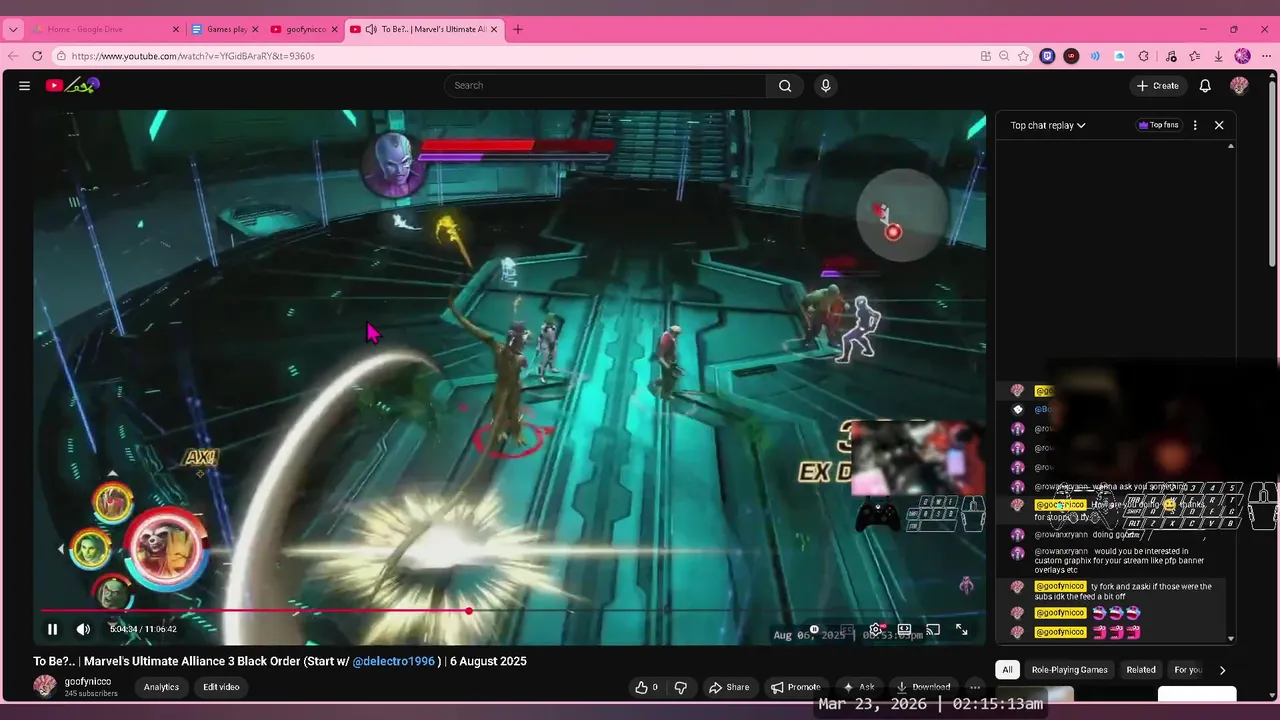Select the All filter chip
The width and height of the screenshot is (1280, 720).
click(1007, 670)
